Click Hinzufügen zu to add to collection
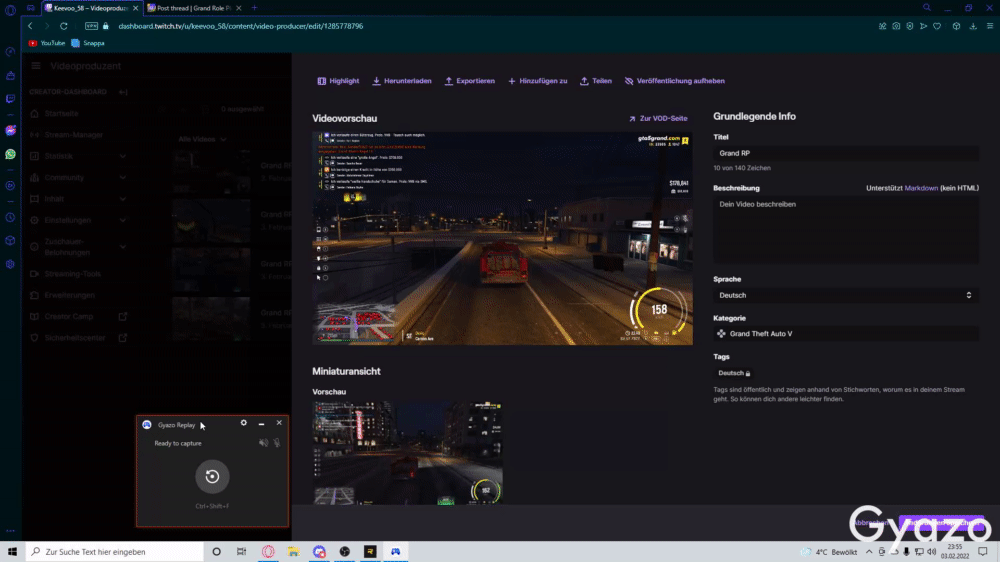This screenshot has height=562, width=1000. 538,81
